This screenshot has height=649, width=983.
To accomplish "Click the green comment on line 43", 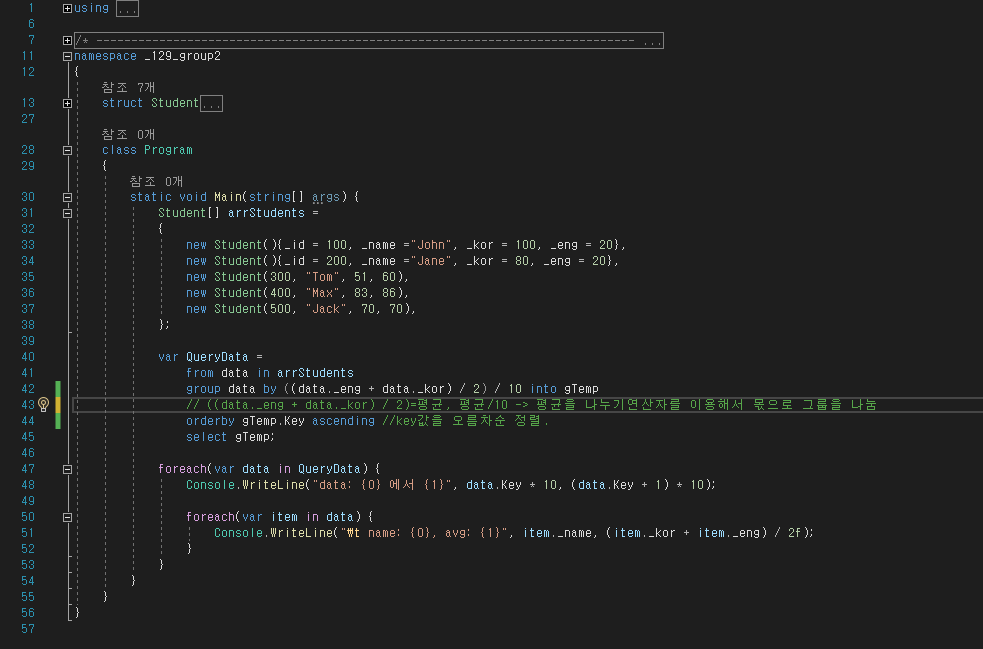I will [x=531, y=404].
